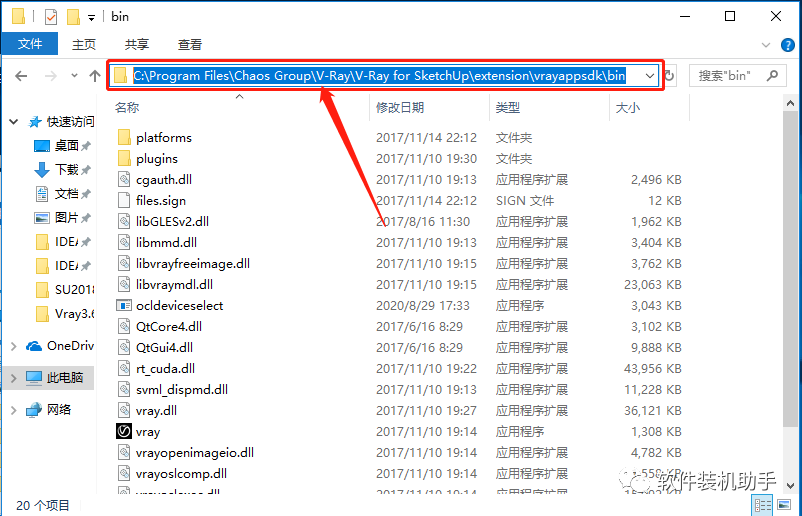Open 下载 in quick access
The height and width of the screenshot is (516, 802).
[x=67, y=170]
